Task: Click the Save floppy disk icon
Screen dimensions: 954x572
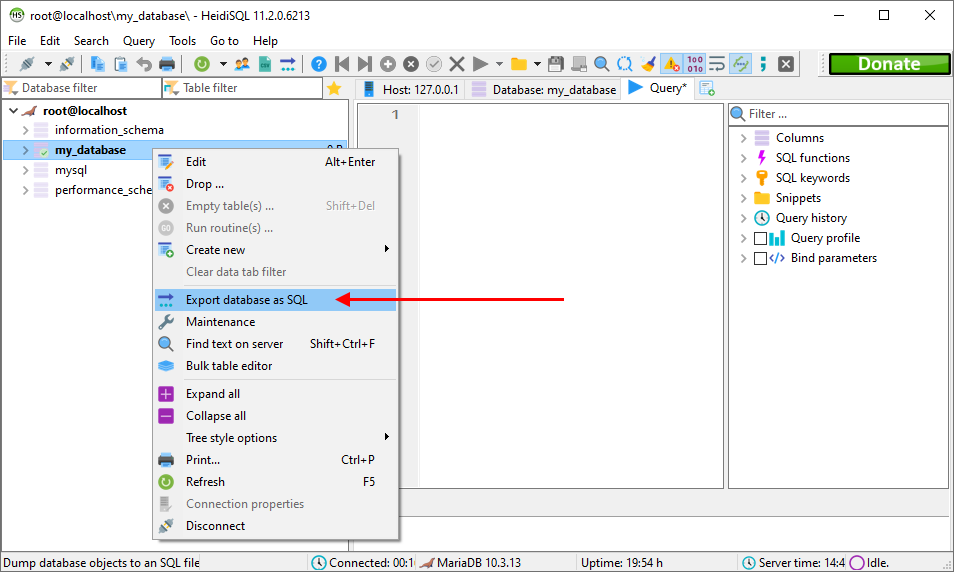Action: (x=555, y=64)
